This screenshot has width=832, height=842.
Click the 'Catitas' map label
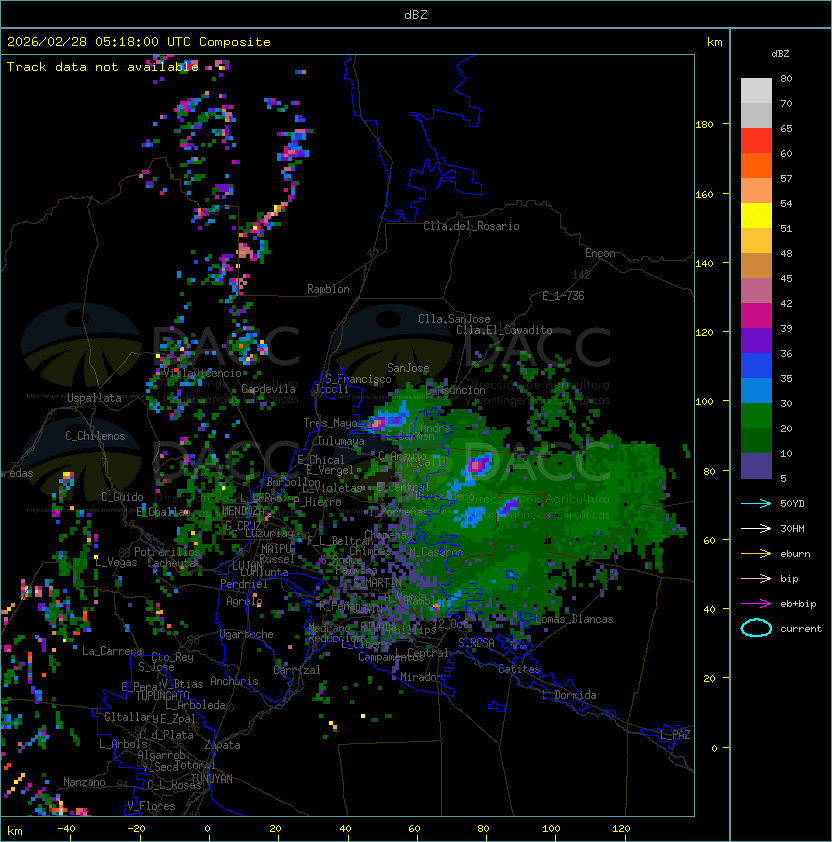point(519,669)
